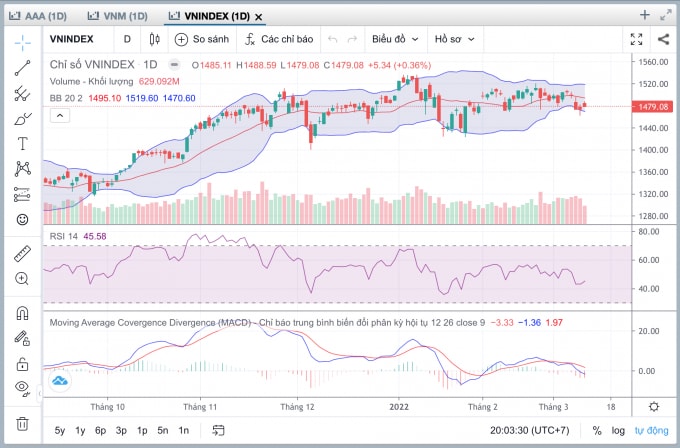Pick the brush drawing tool

coord(23,118)
